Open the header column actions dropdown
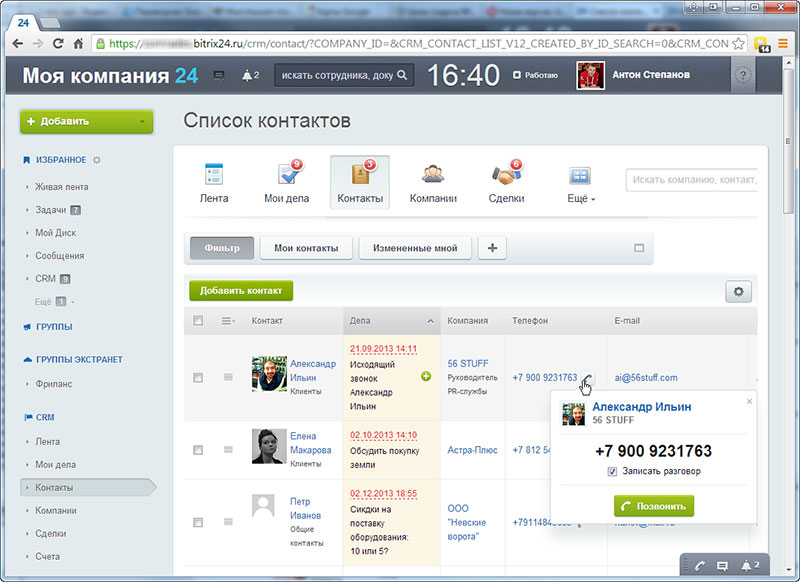The image size is (800, 582). [228, 321]
